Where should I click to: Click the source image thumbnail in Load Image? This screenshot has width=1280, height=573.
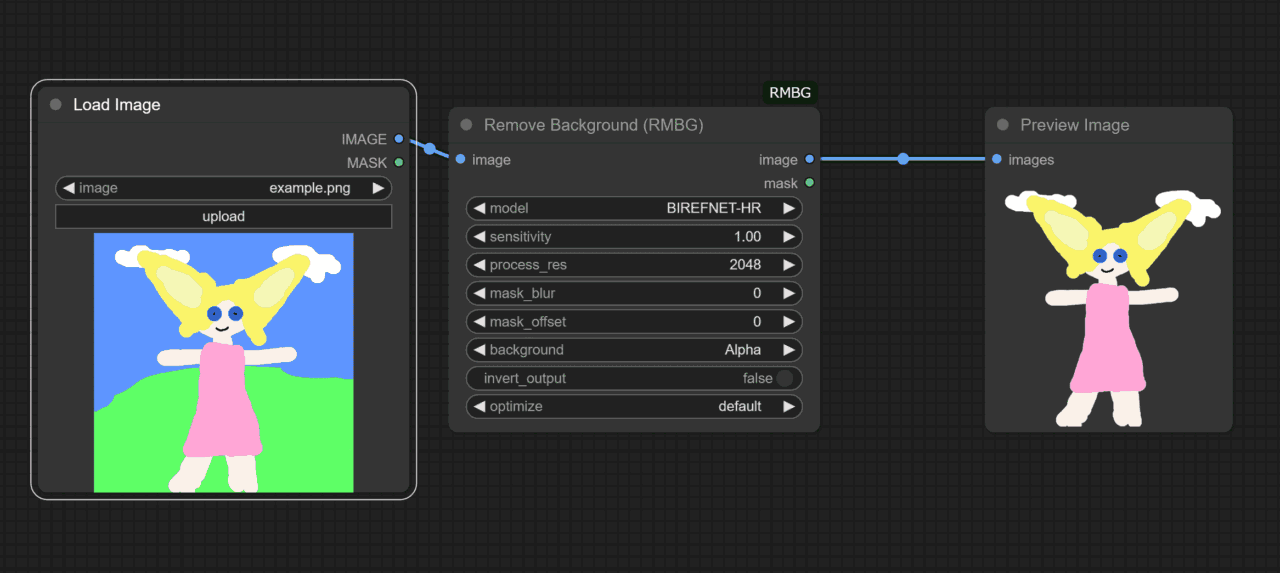tap(224, 363)
